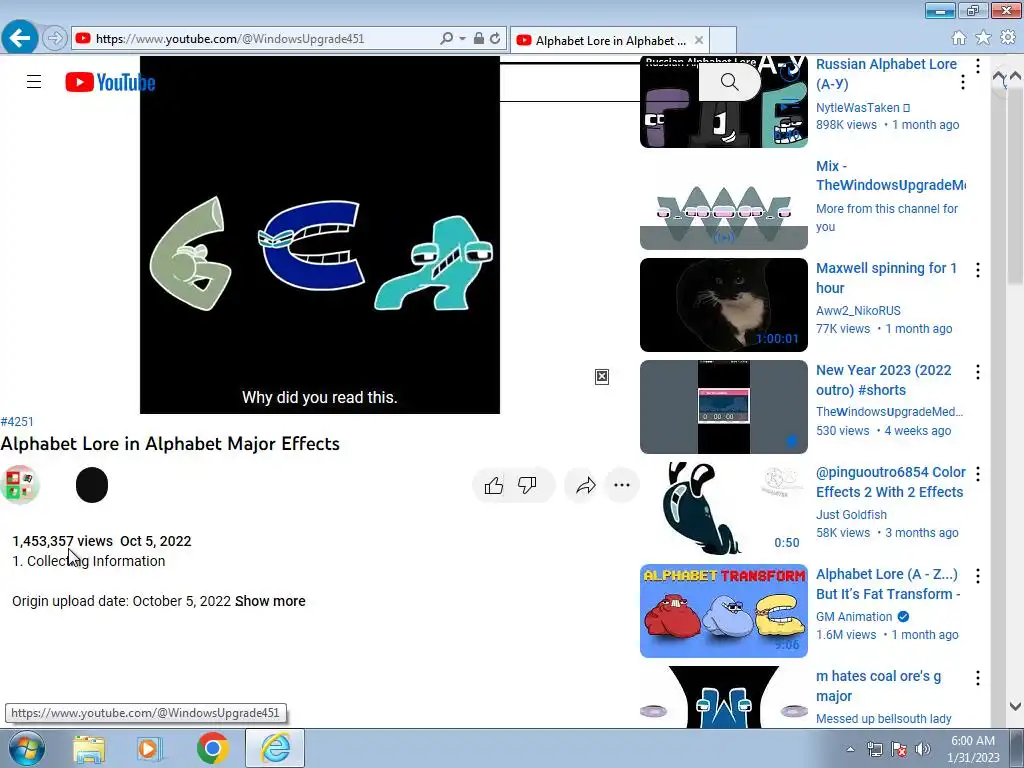
Task: Click the lock security icon in address bar
Action: pos(479,39)
